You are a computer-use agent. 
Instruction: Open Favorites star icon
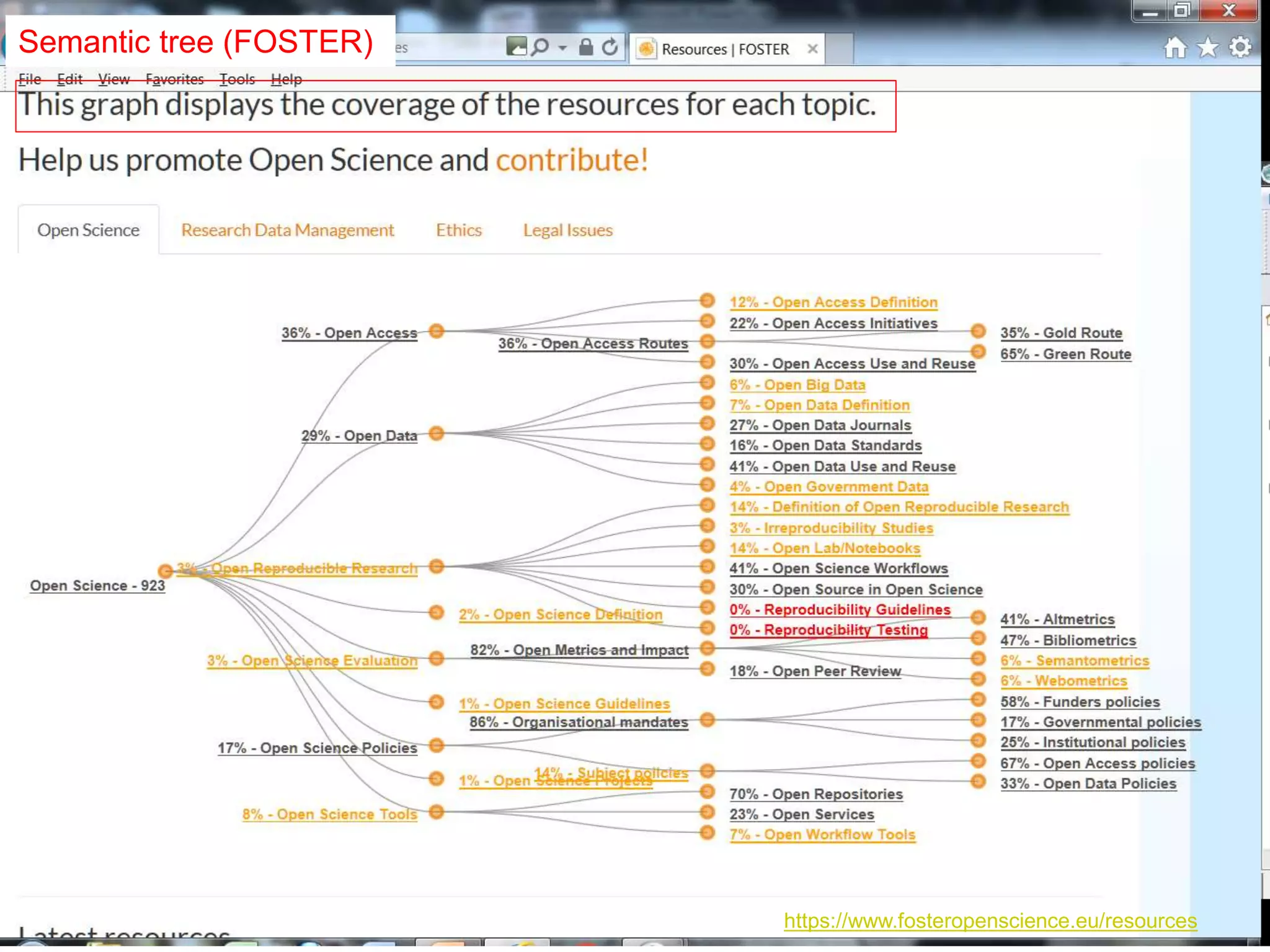1207,48
